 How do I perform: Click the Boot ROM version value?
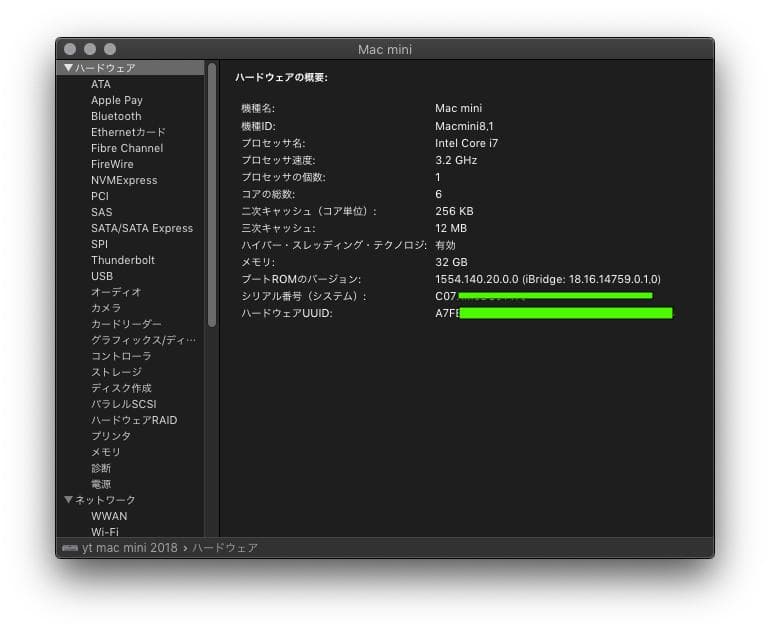pyautogui.click(x=548, y=279)
